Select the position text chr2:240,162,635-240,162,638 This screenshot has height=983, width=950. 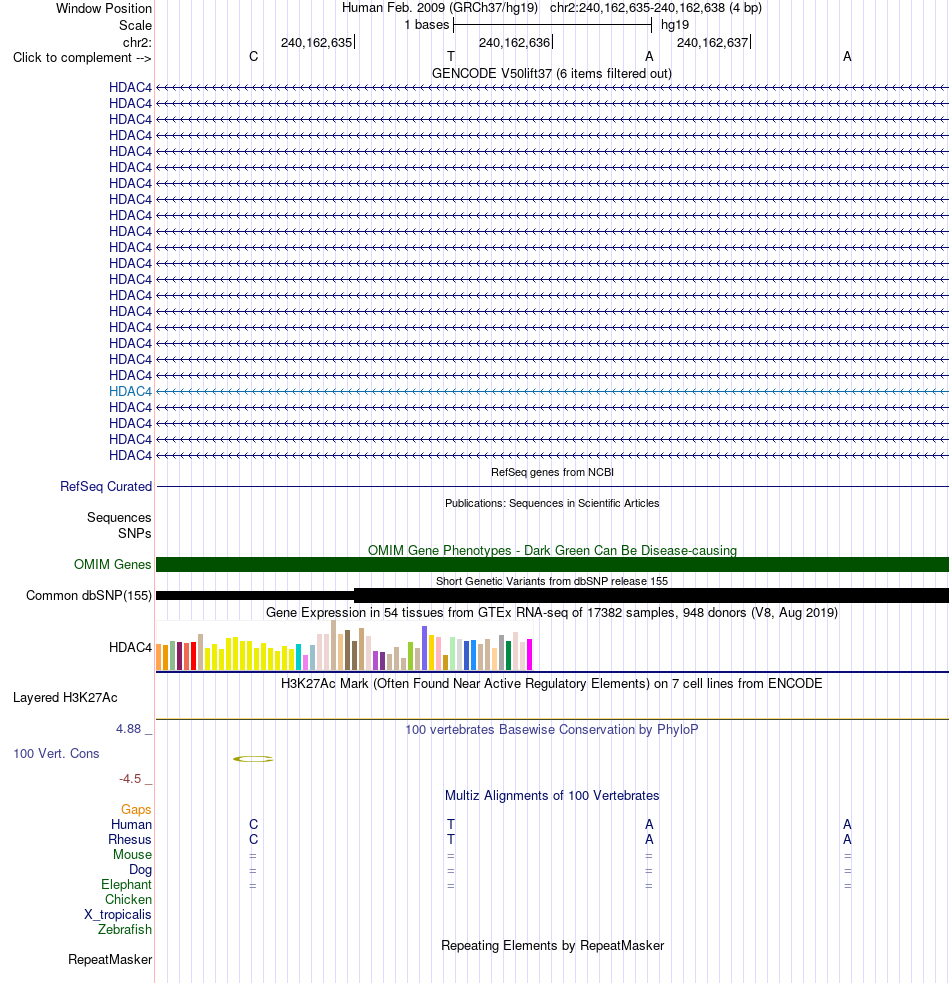pos(637,8)
